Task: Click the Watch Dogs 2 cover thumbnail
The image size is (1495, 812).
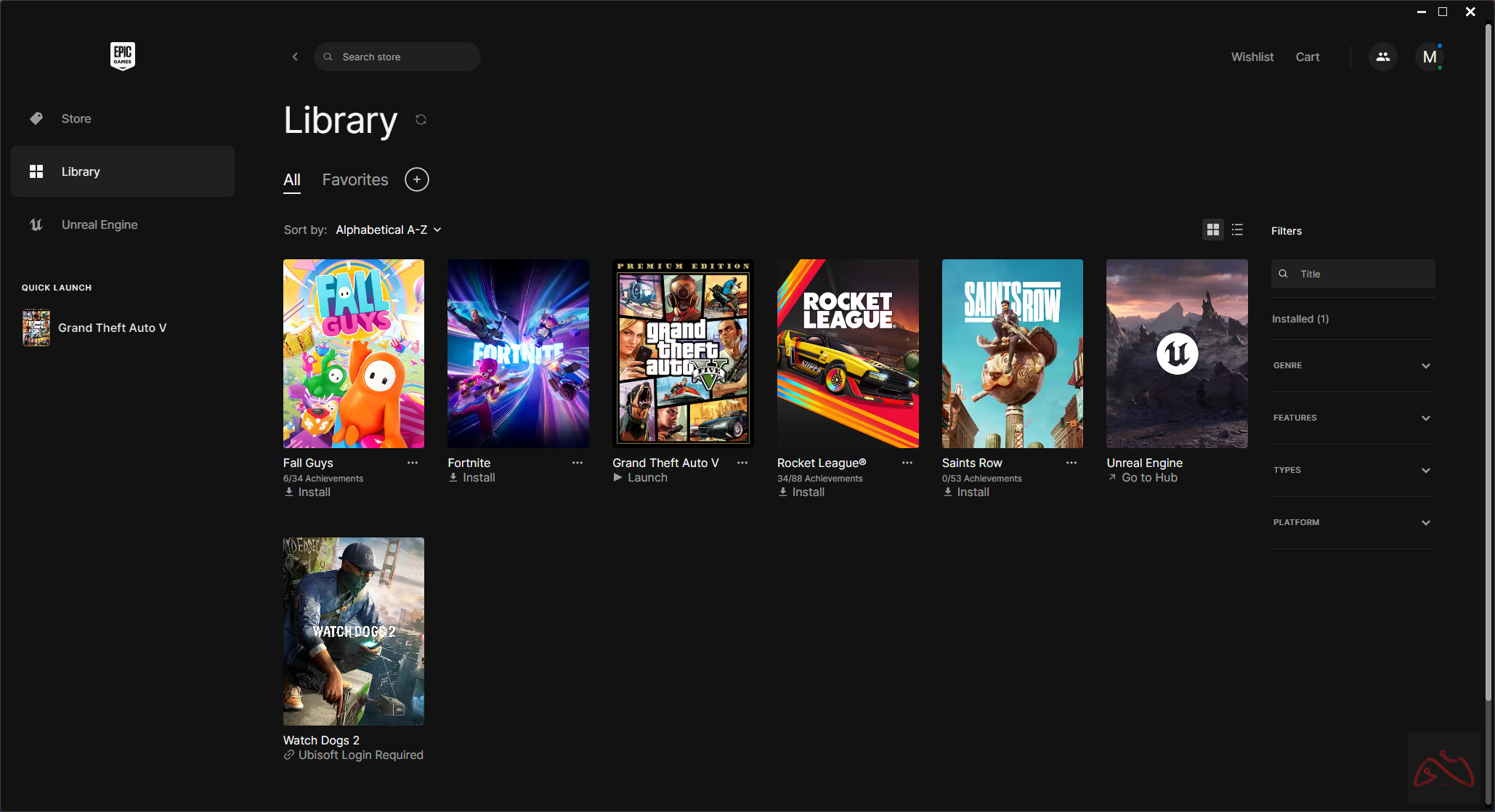Action: pos(353,630)
